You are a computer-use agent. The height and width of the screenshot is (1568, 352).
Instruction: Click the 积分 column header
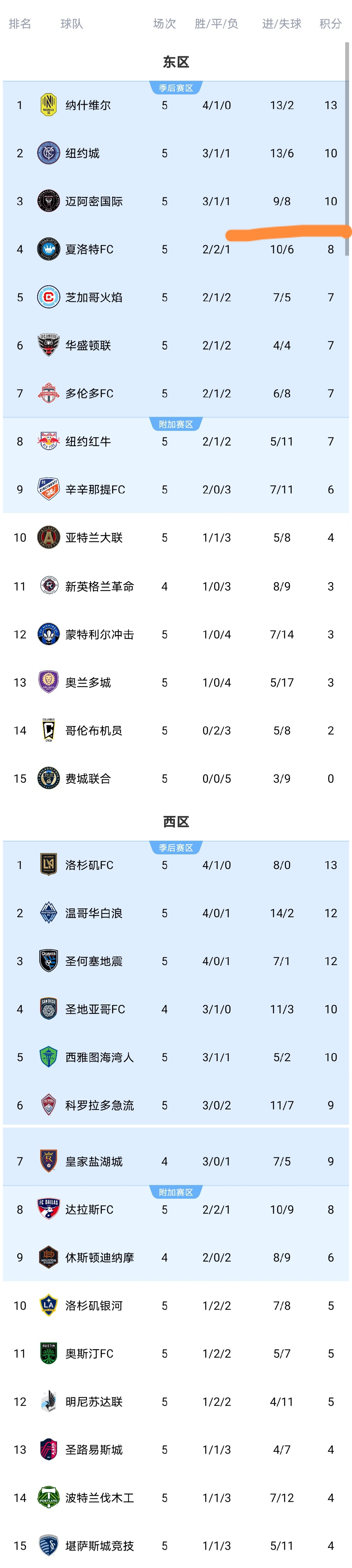330,24
